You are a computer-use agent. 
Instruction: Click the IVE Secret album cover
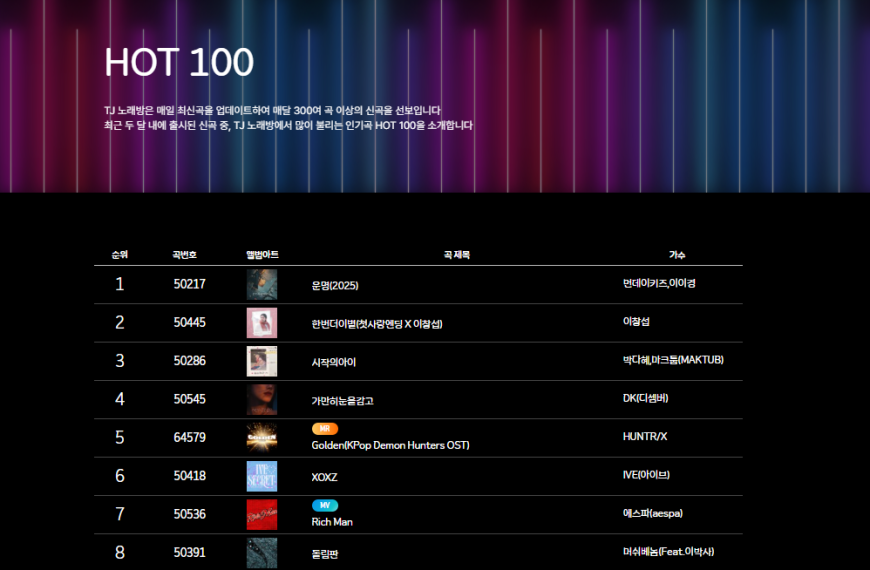pos(262,476)
